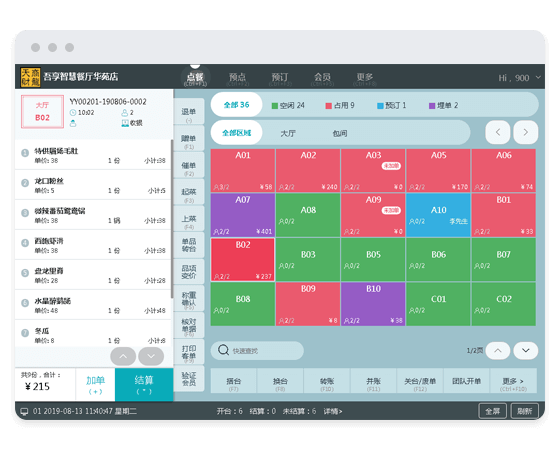Go to next table area page arrow
Image resolution: width=560 pixels, height=460 pixels.
[x=525, y=132]
